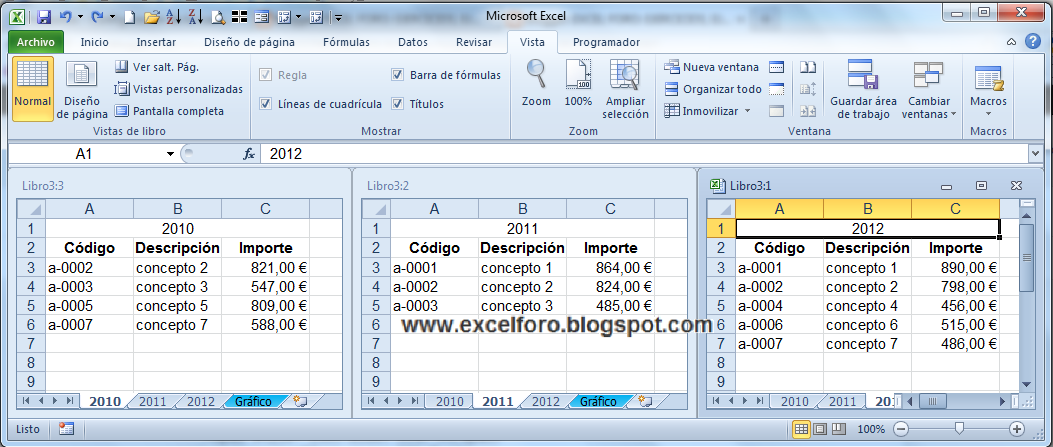The width and height of the screenshot is (1053, 447).
Task: Select sheet tab 2010 in Libro3:1 window
Action: point(795,401)
